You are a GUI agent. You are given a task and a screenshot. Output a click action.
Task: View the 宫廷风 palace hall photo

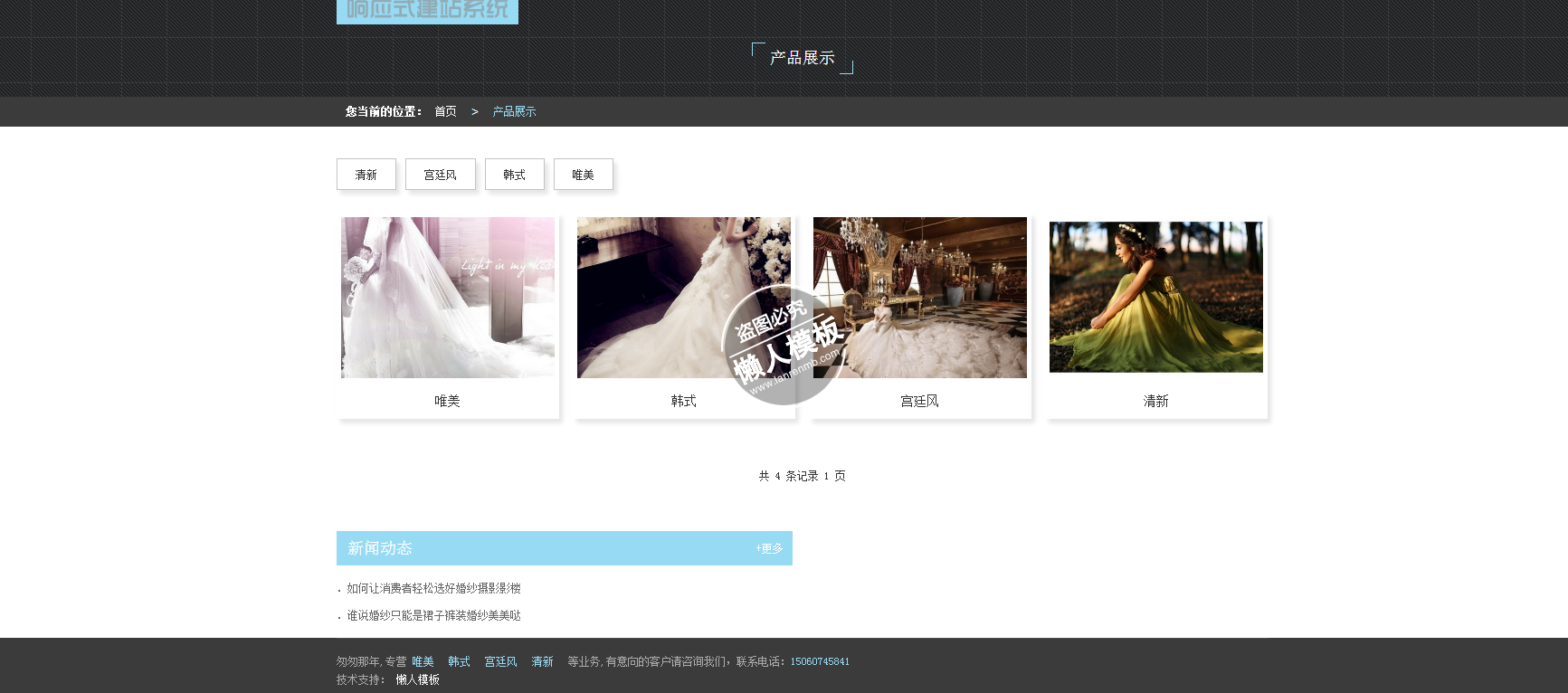[x=920, y=298]
